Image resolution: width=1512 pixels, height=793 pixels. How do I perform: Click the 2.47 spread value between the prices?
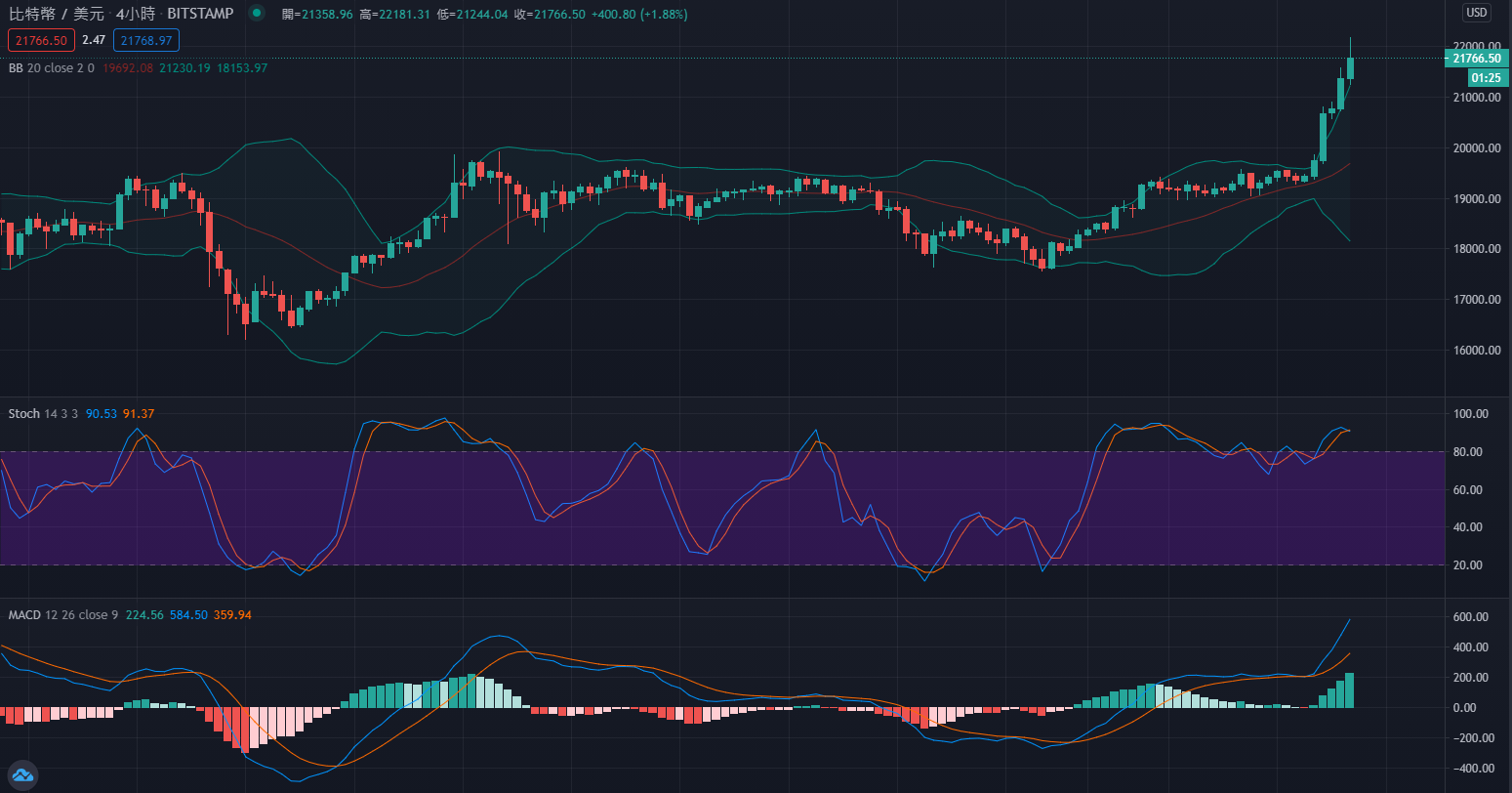tap(94, 40)
